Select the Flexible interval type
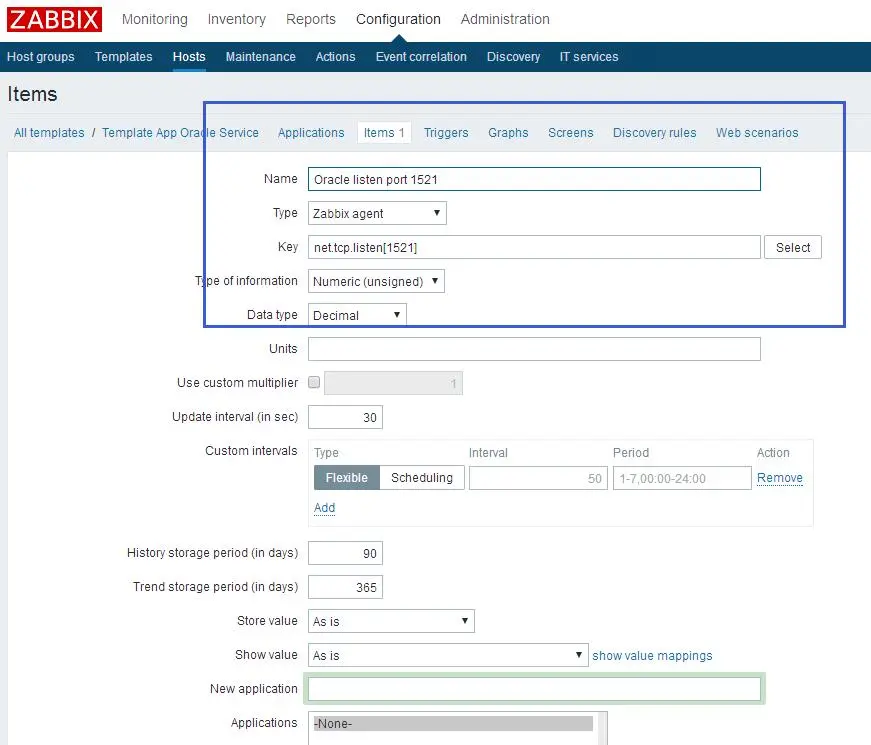 347,478
